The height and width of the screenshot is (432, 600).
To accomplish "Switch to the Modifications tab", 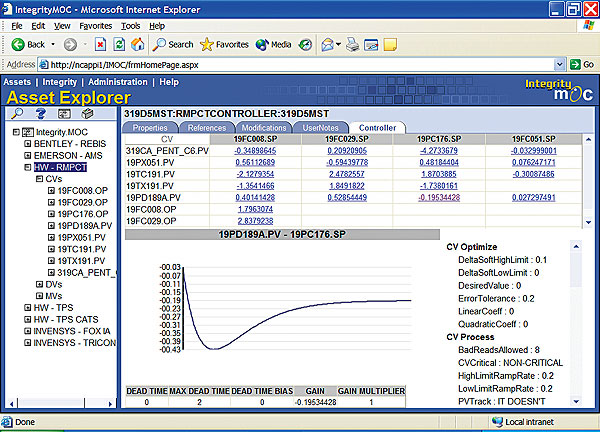I will (x=264, y=128).
